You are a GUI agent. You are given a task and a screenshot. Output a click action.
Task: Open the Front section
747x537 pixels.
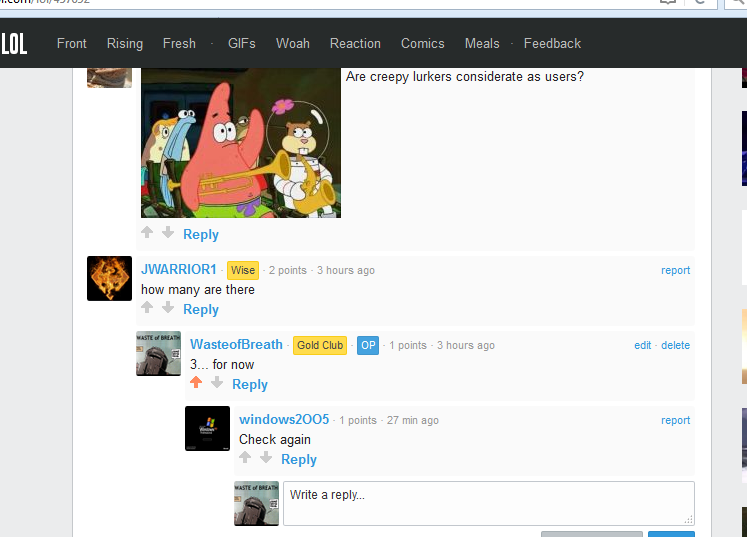[x=71, y=43]
